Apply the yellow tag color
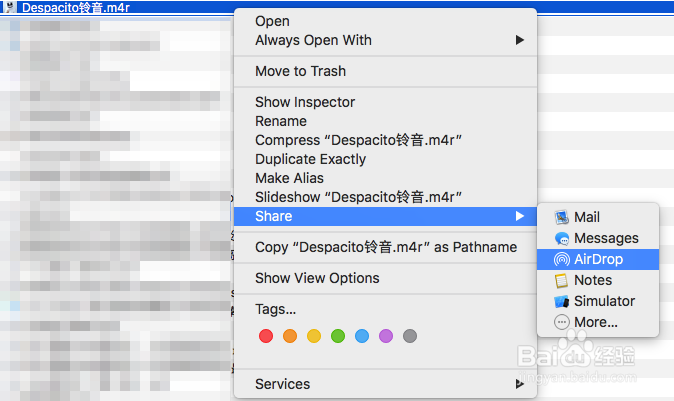Screen dimensions: 674x401 [314, 336]
